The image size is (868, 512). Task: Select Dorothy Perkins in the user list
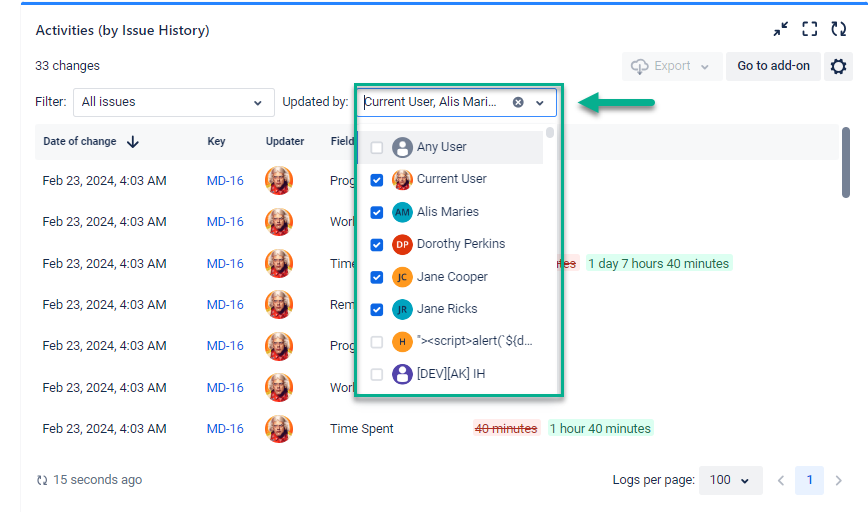coord(460,244)
